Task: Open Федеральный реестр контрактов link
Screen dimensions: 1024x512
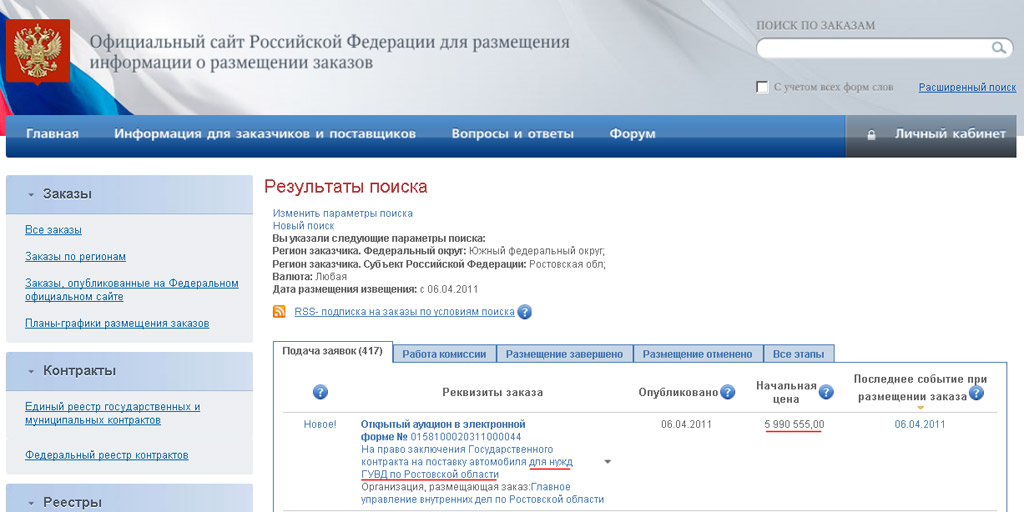Action: [106, 455]
